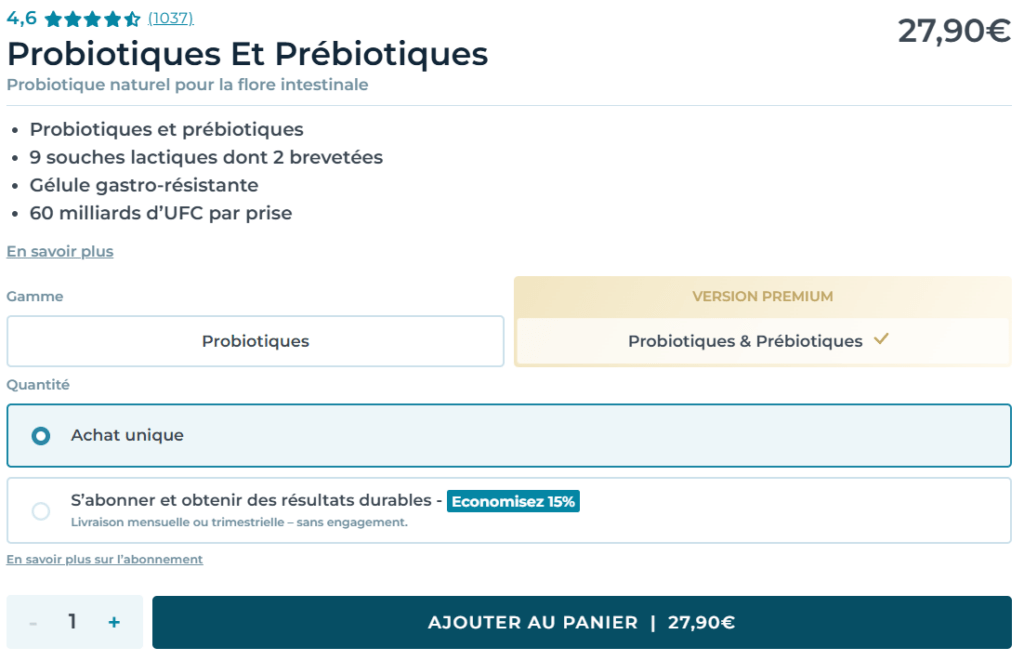
Task: Click the 1037 reviews count link
Action: [x=170, y=17]
